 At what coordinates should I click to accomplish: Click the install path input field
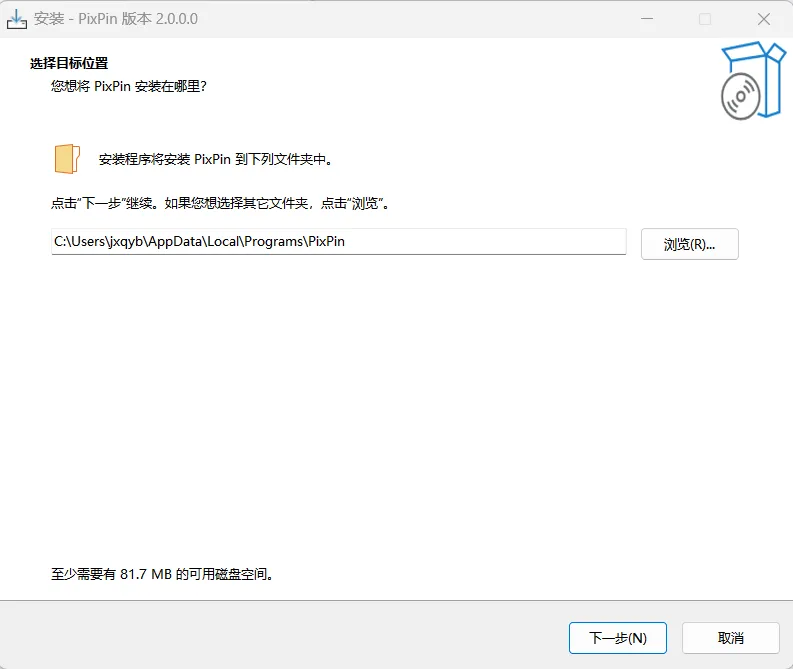[339, 242]
